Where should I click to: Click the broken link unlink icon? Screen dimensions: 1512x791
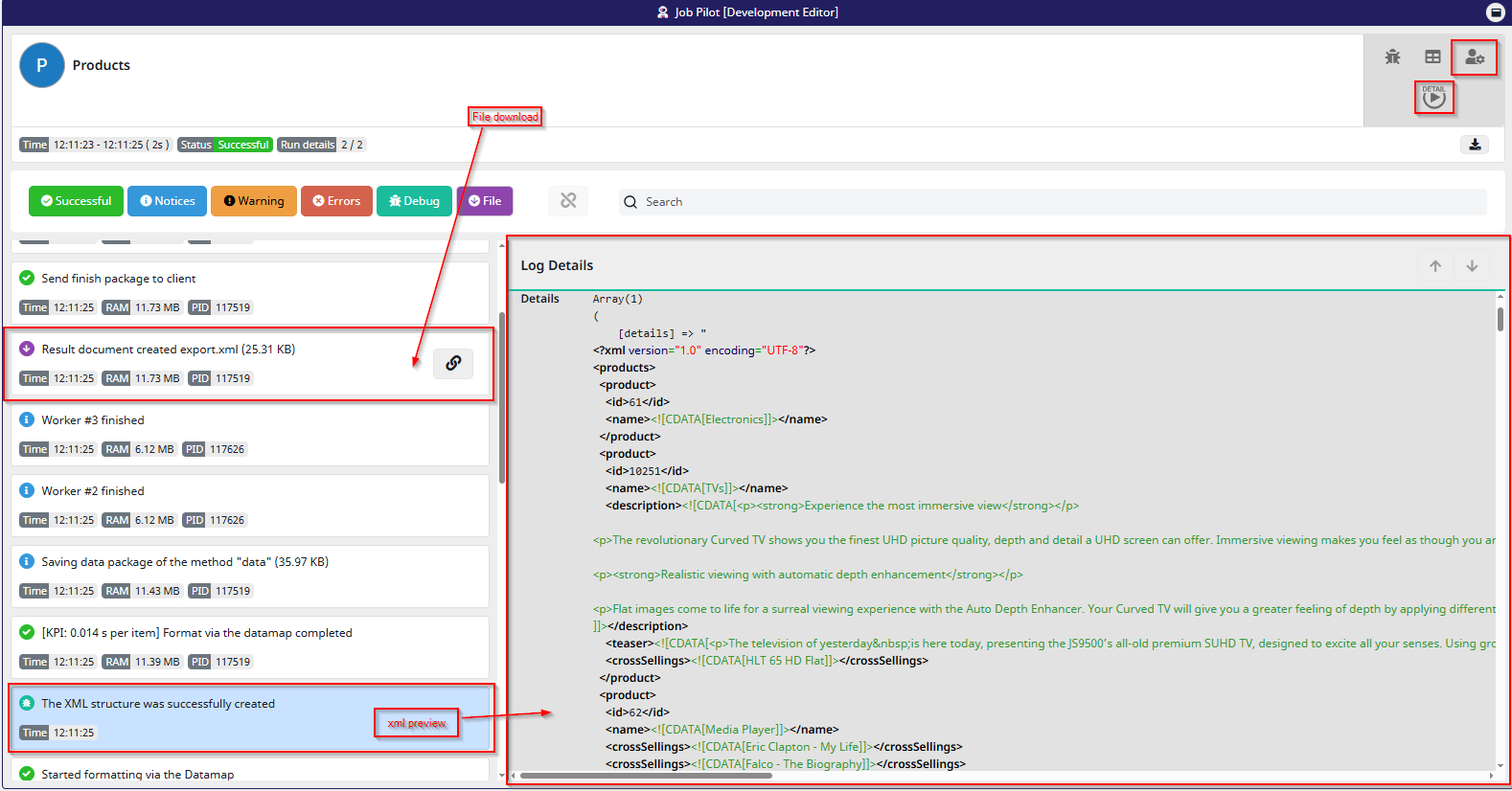568,201
